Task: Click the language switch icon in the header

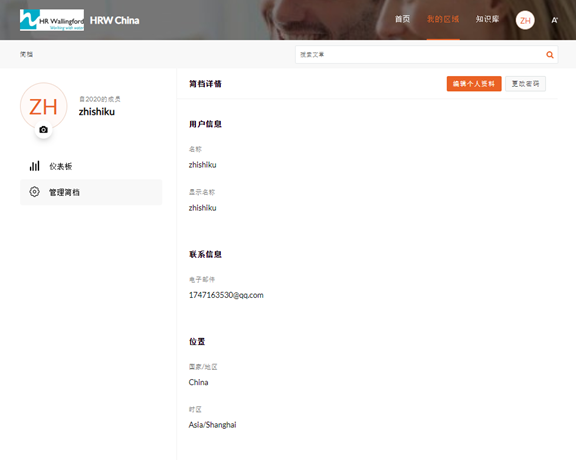Action: click(554, 20)
